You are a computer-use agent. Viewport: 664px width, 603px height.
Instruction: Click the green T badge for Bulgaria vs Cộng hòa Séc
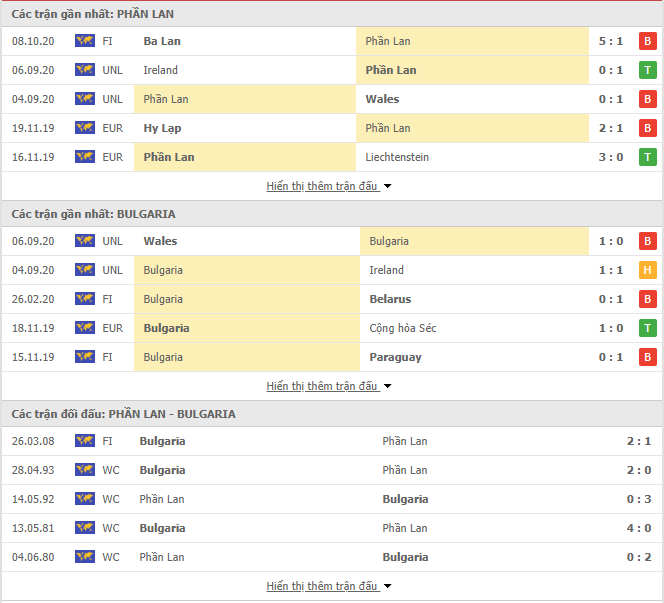[x=647, y=328]
